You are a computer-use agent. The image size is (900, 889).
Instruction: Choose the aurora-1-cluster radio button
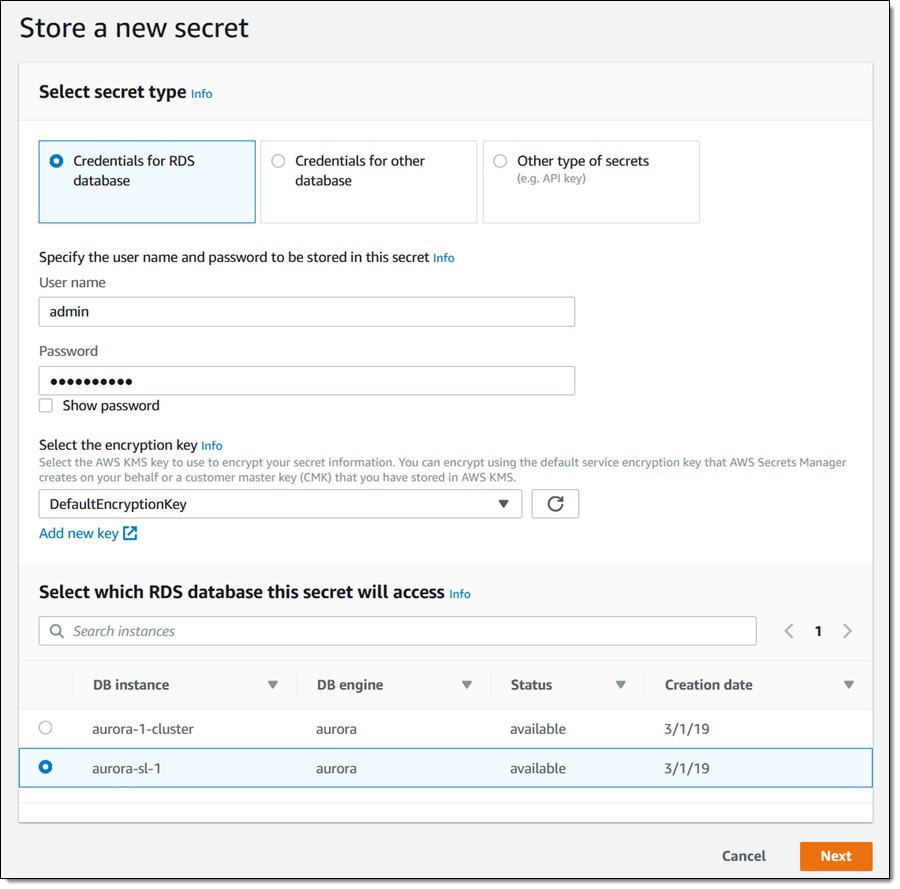pos(46,728)
